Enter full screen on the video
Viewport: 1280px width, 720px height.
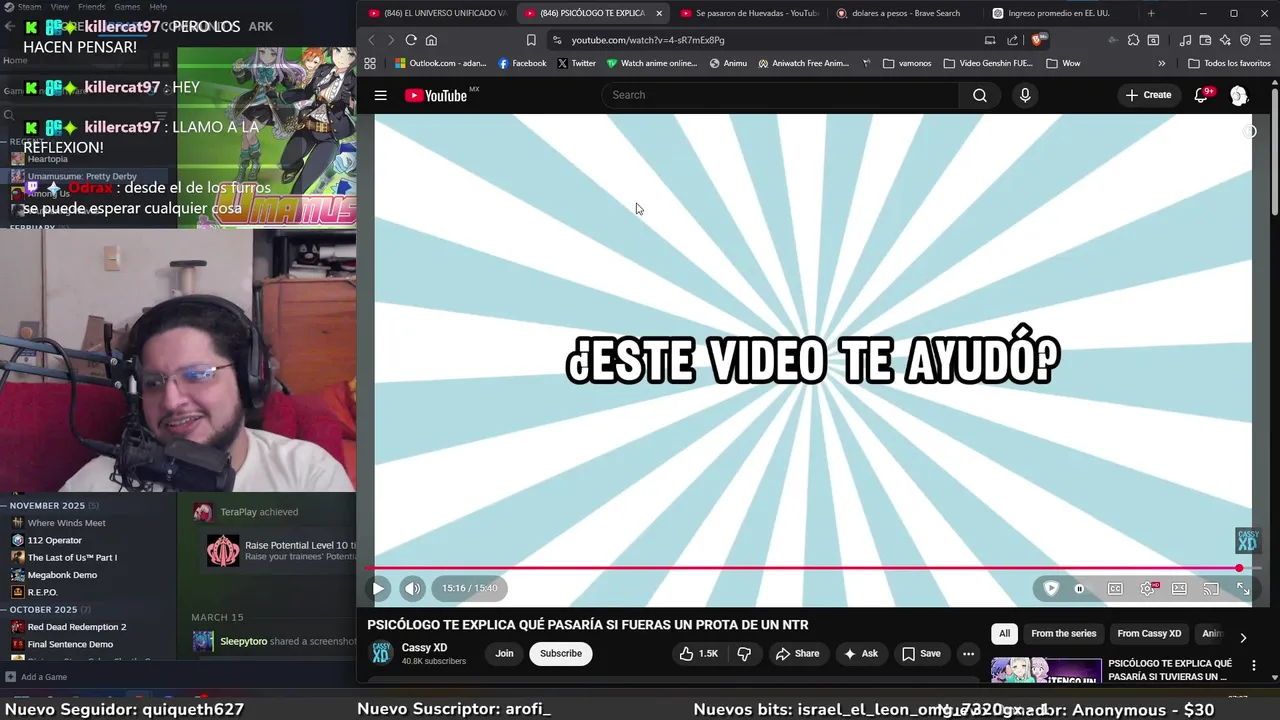pyautogui.click(x=1243, y=588)
